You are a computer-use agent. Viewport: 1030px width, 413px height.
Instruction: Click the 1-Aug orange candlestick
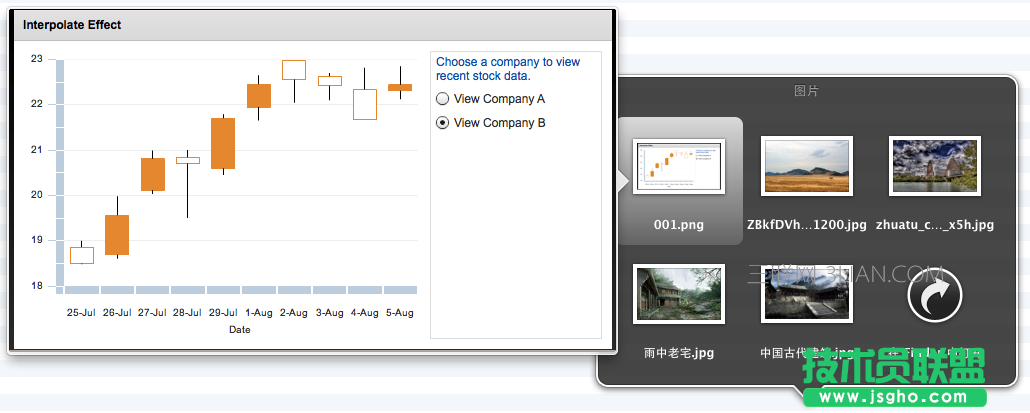tap(259, 96)
